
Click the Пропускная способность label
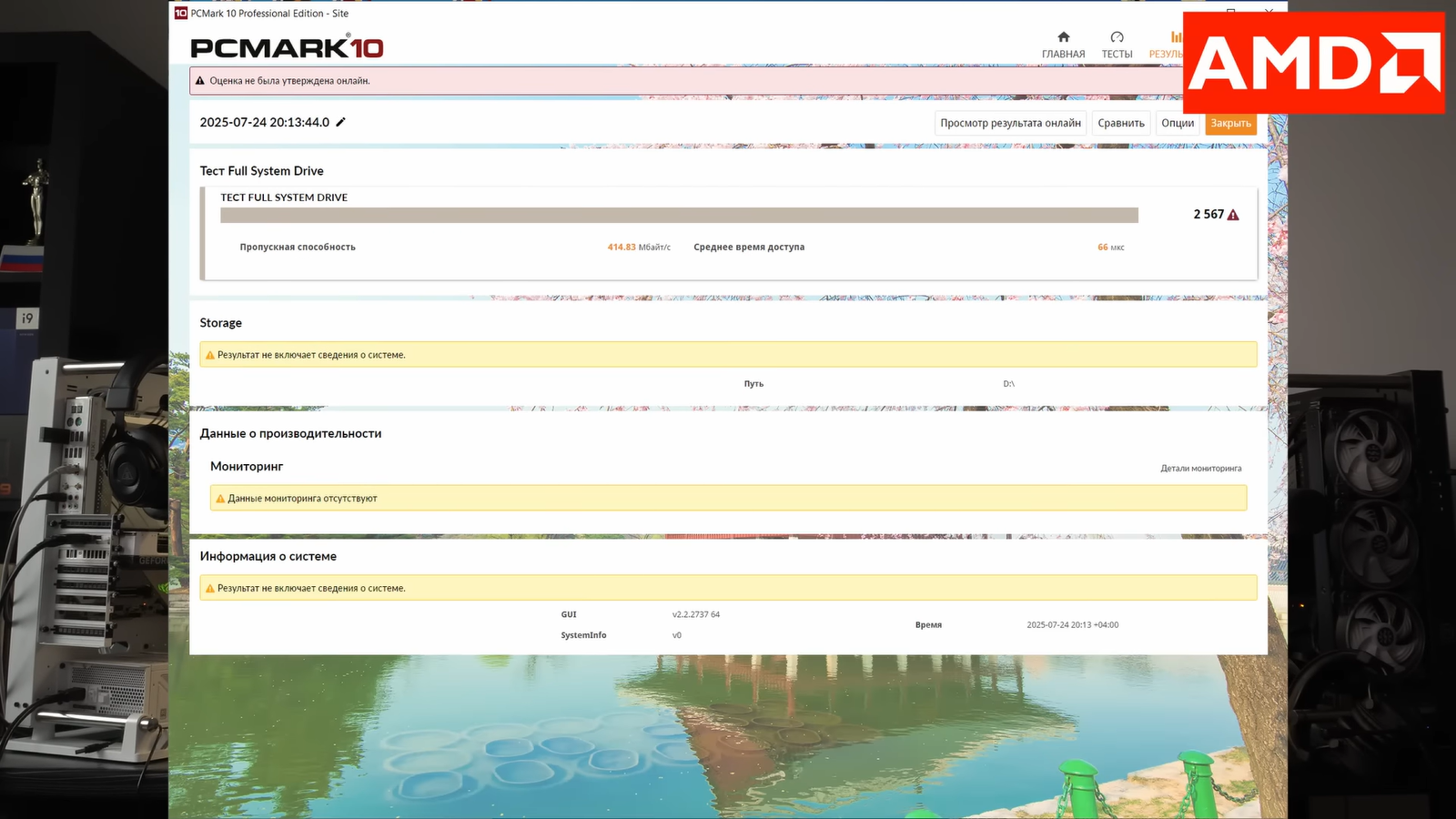click(298, 248)
